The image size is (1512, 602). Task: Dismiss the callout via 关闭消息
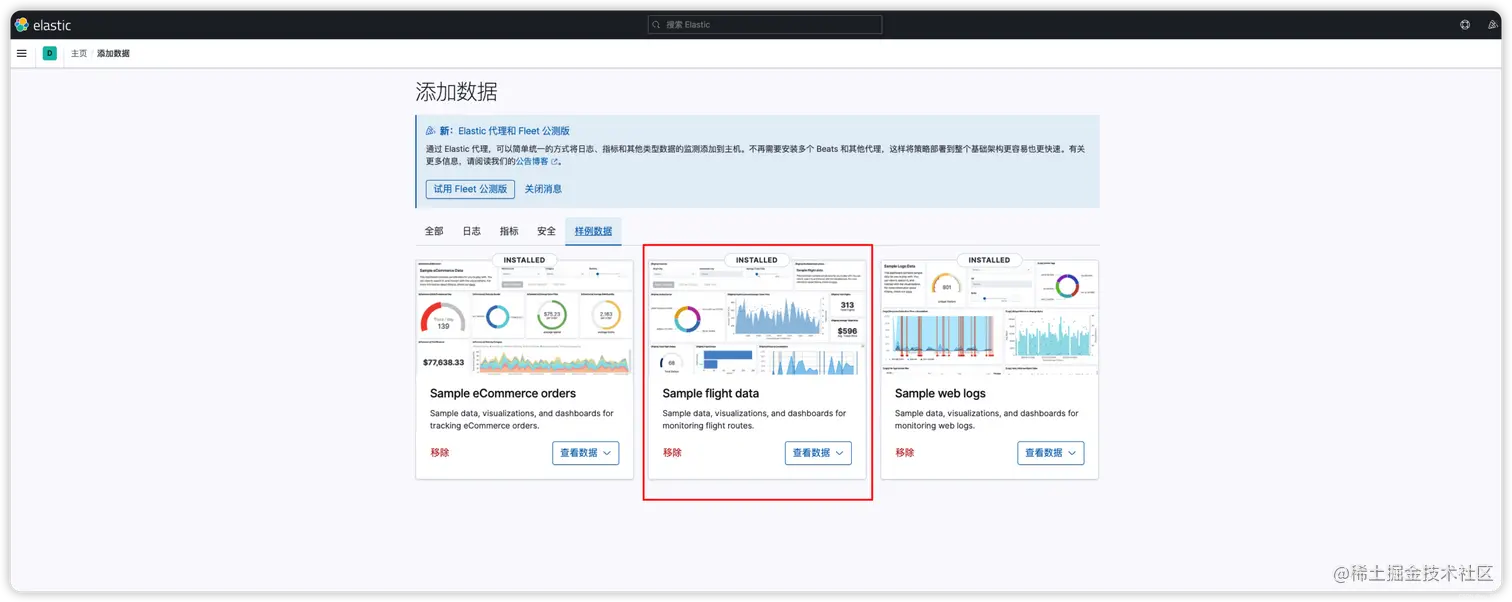(543, 189)
